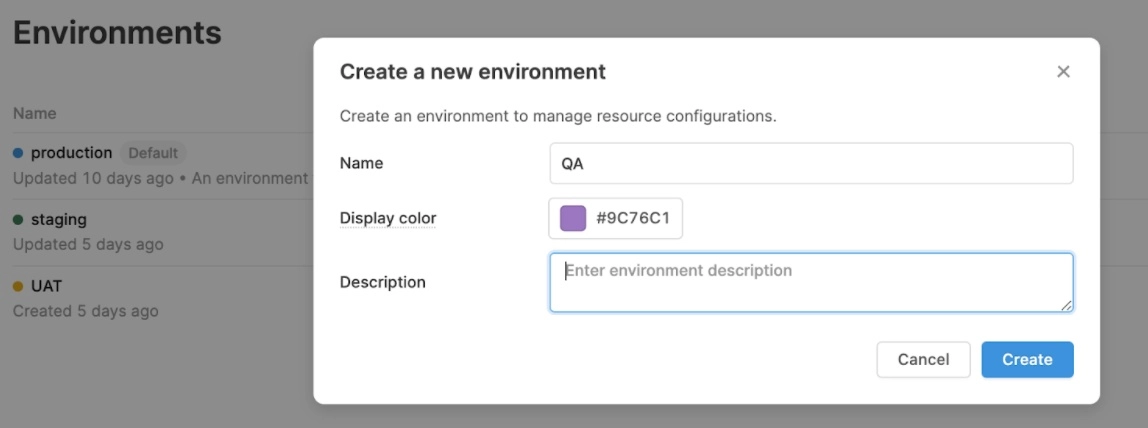Click the yellow dot beside UAT
This screenshot has height=428, width=1148.
tap(18, 286)
